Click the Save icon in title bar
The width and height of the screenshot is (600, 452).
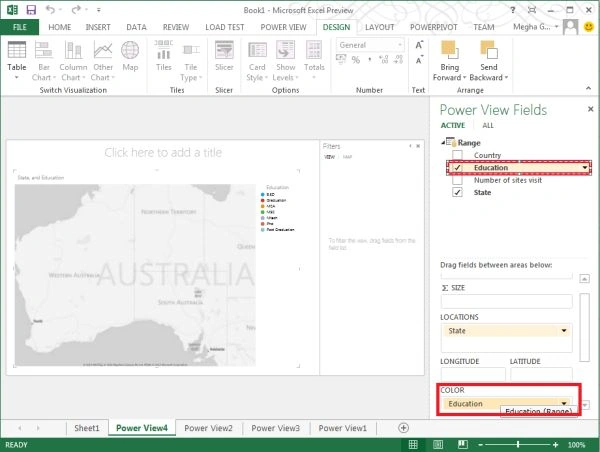pos(31,10)
